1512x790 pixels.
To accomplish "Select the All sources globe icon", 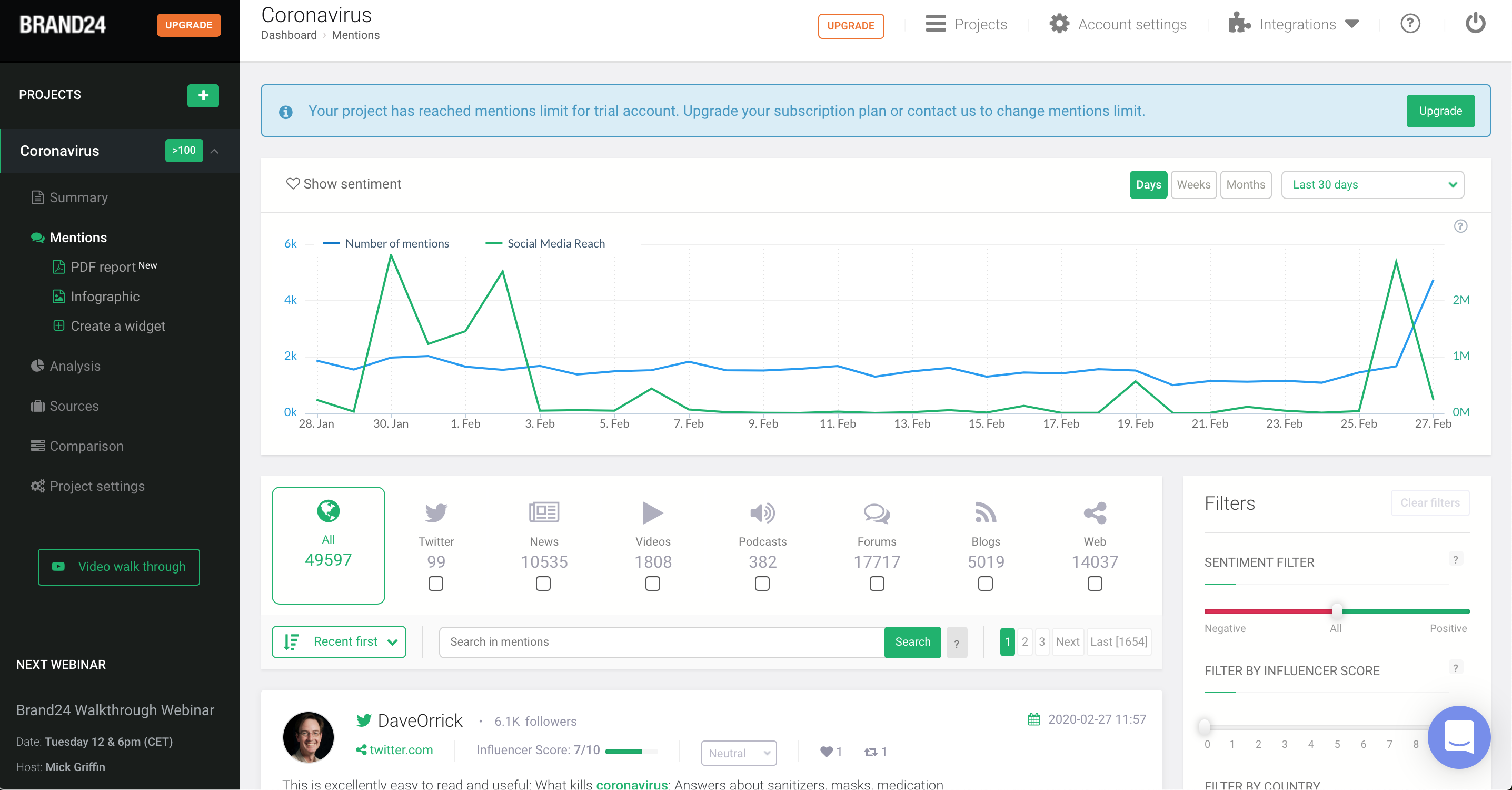I will click(x=328, y=511).
